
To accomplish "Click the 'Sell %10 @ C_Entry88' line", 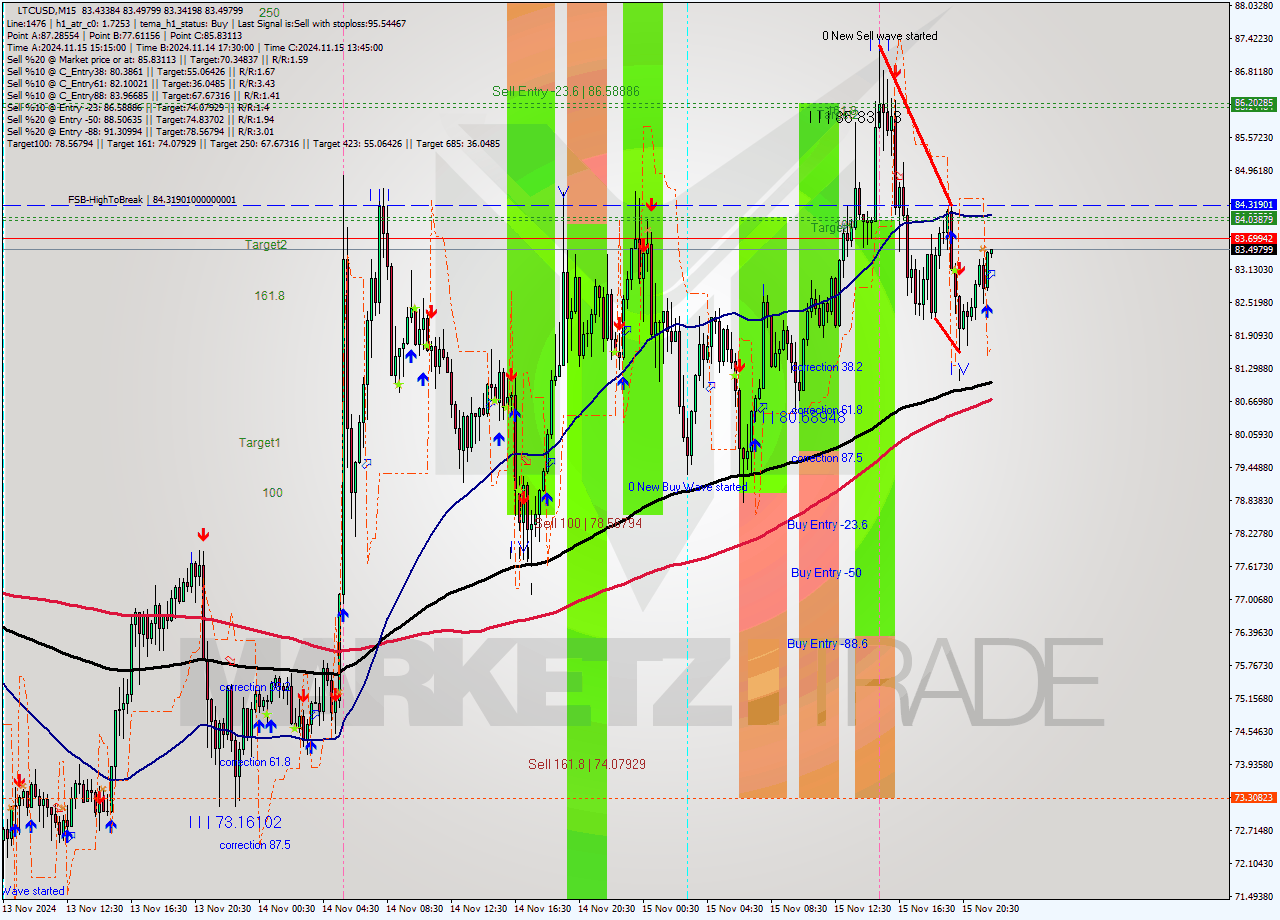I will pos(143,96).
